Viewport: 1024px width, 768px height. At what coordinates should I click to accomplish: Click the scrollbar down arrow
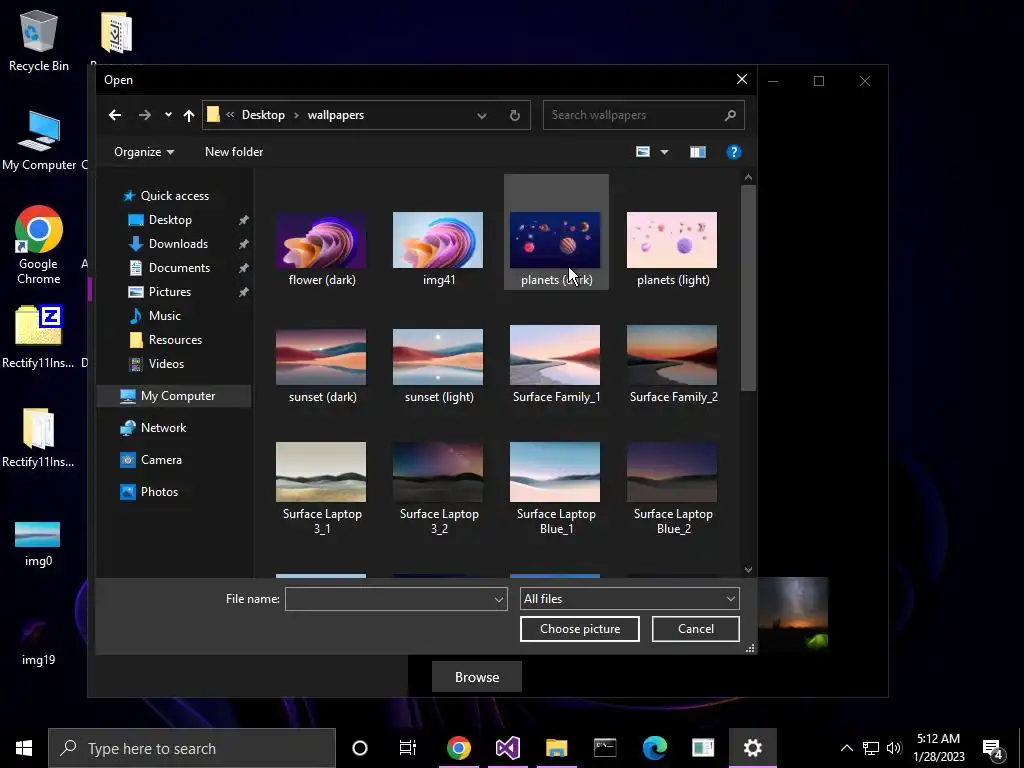(748, 570)
